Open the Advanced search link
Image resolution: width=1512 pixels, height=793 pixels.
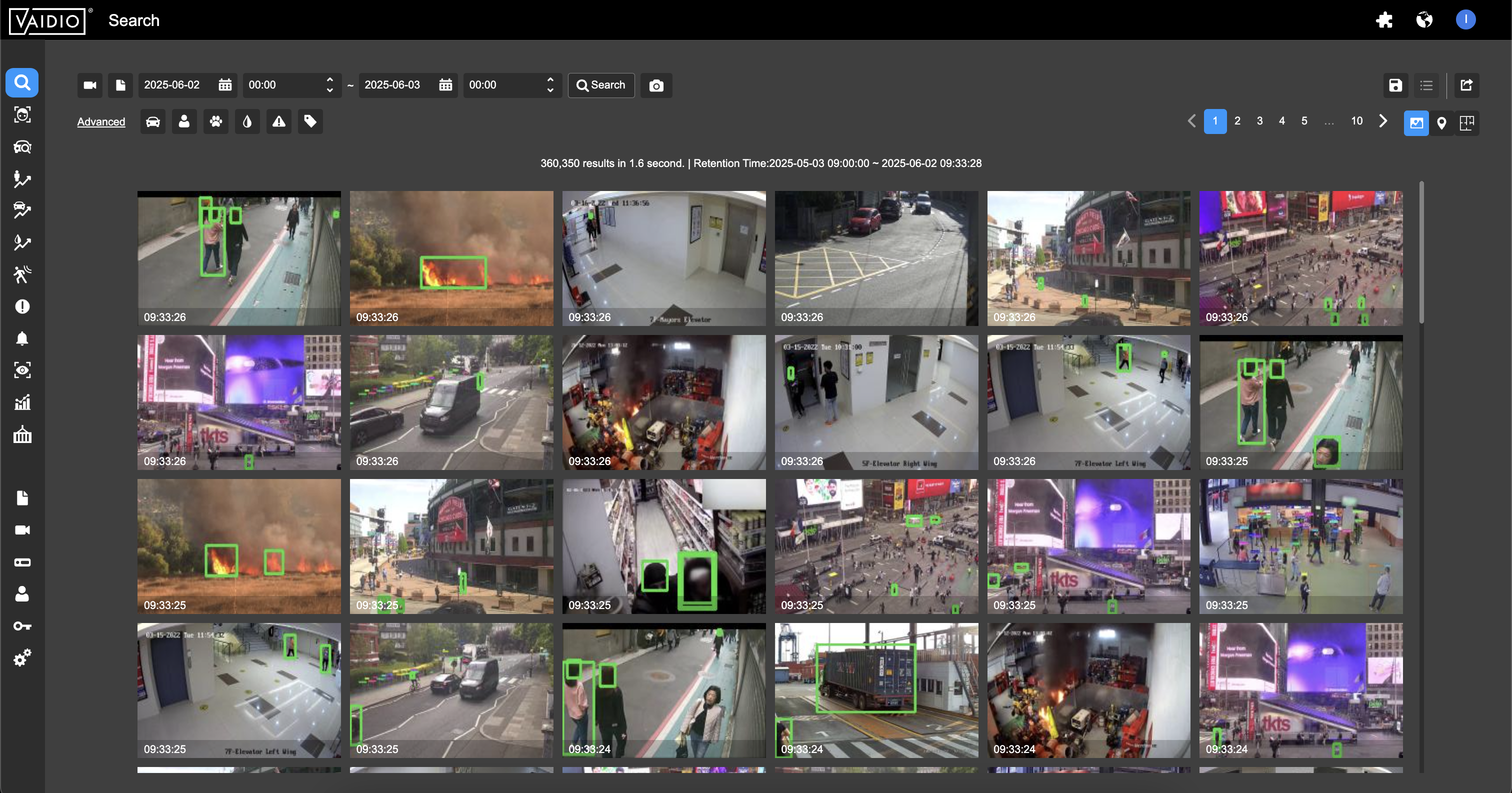coord(101,122)
